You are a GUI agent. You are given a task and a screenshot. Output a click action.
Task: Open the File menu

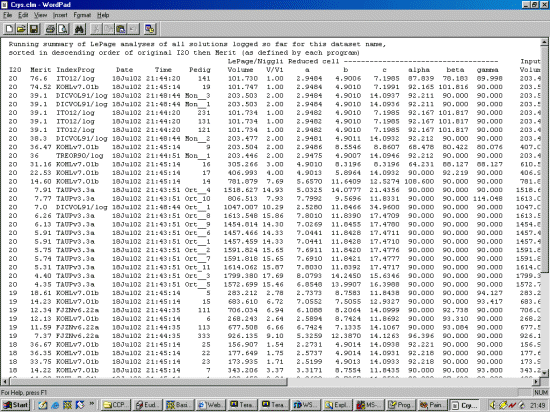point(7,15)
